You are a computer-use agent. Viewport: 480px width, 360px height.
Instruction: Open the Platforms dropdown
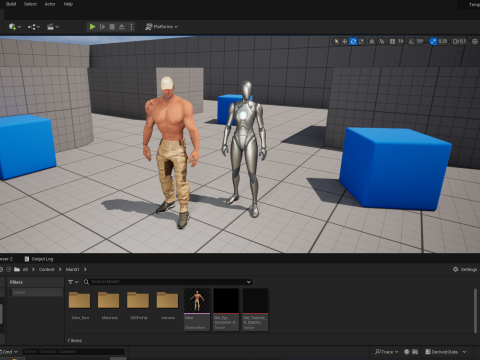click(x=162, y=27)
